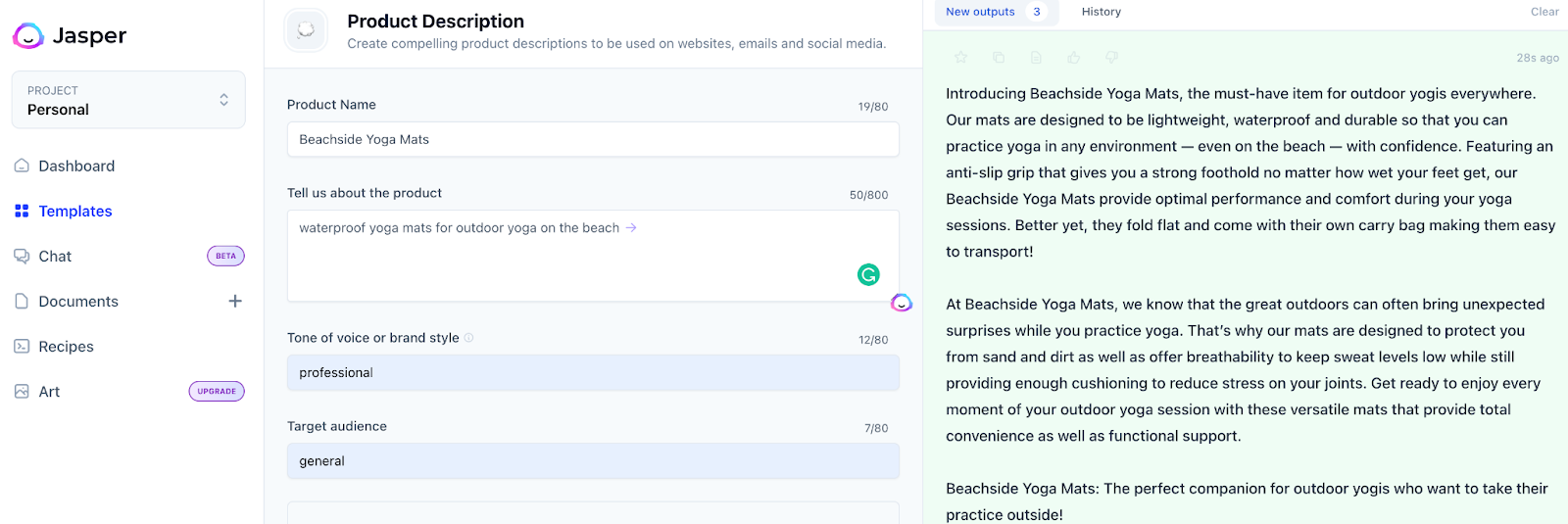This screenshot has height=524, width=1568.
Task: Give a thumbs up to the output
Action: coord(1074,58)
